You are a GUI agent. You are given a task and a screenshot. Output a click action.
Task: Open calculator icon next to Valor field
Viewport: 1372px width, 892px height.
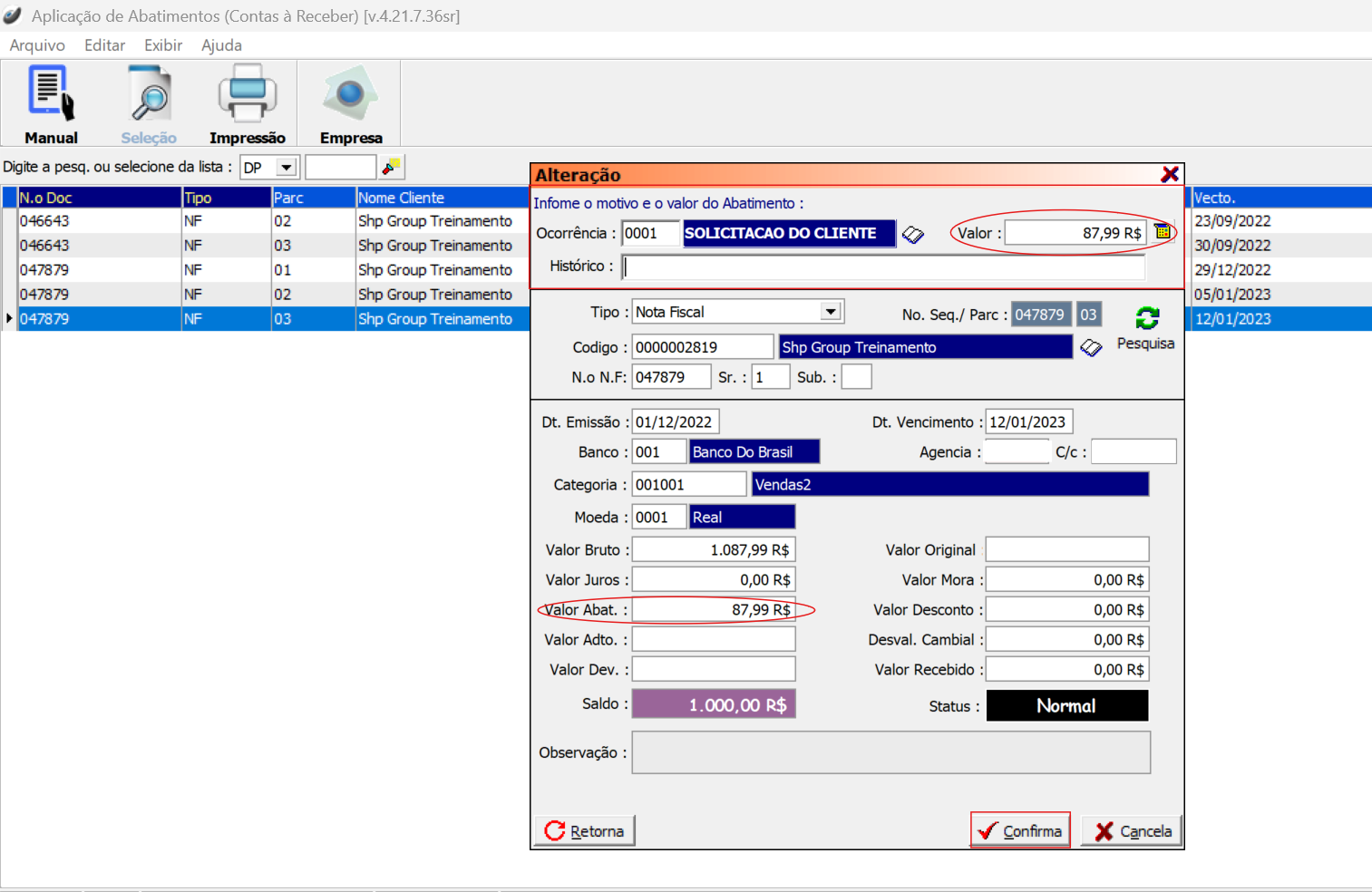pos(1163,233)
